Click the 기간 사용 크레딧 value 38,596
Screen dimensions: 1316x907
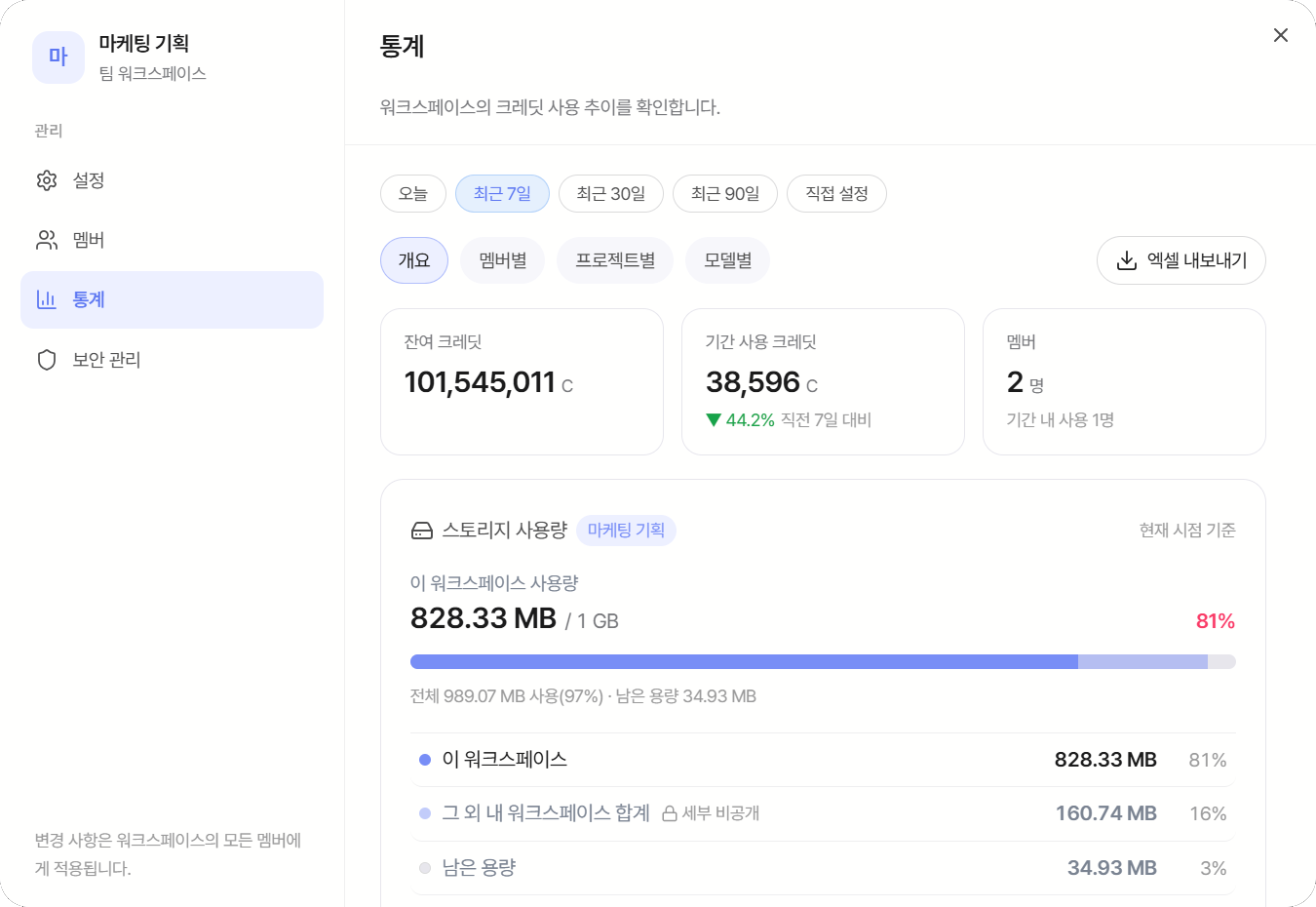[x=753, y=382]
